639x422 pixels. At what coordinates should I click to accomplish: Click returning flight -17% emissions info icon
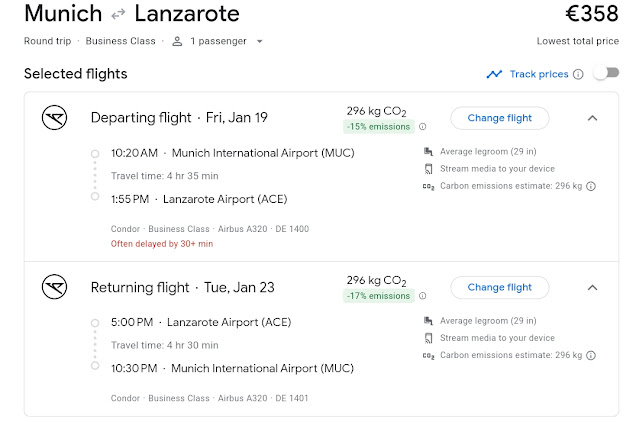click(x=422, y=297)
